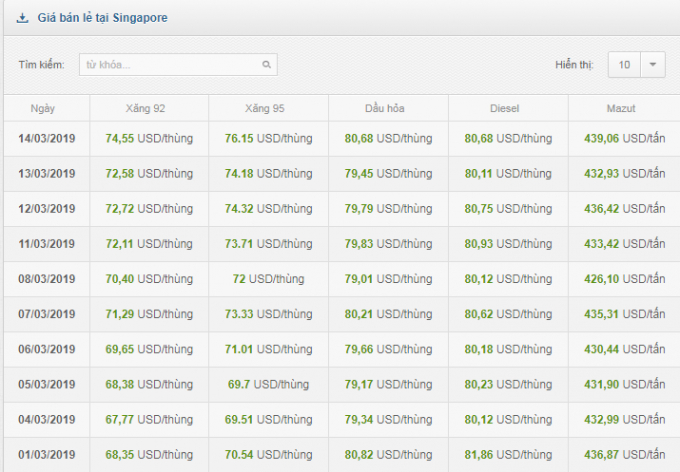Viewport: 680px width, 472px height.
Task: Click the 01/03/2019 date cell
Action: pos(47,454)
